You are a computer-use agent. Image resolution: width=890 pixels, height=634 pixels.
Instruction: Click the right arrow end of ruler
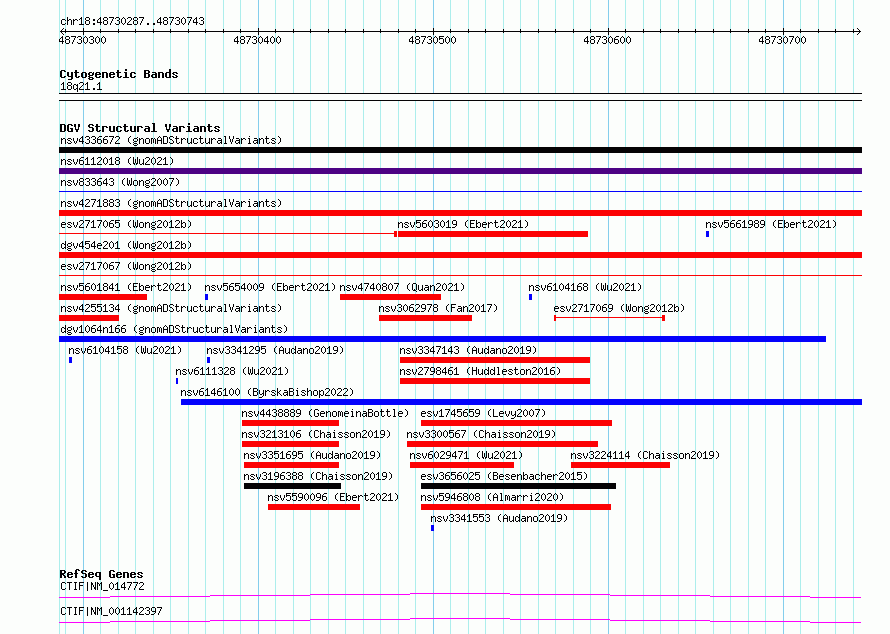pyautogui.click(x=858, y=31)
